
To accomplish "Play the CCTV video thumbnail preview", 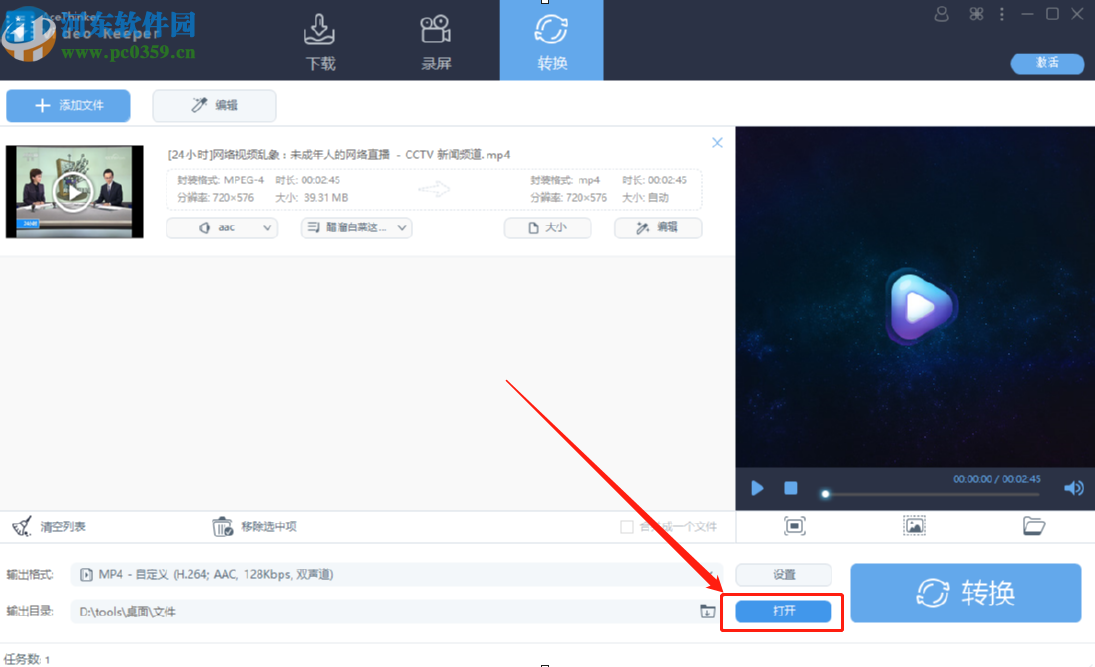I will click(74, 191).
